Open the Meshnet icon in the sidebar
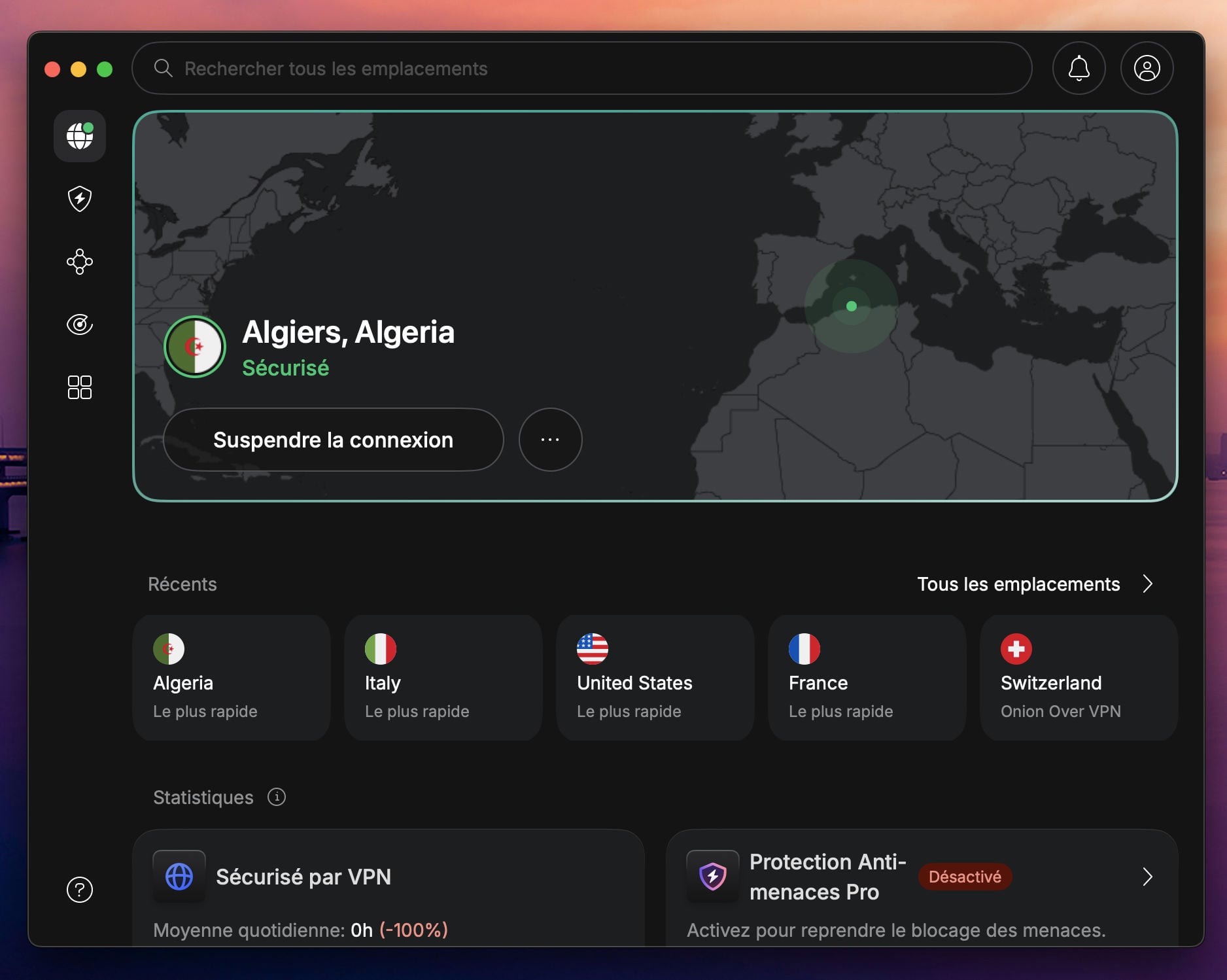Image resolution: width=1227 pixels, height=980 pixels. [x=79, y=262]
